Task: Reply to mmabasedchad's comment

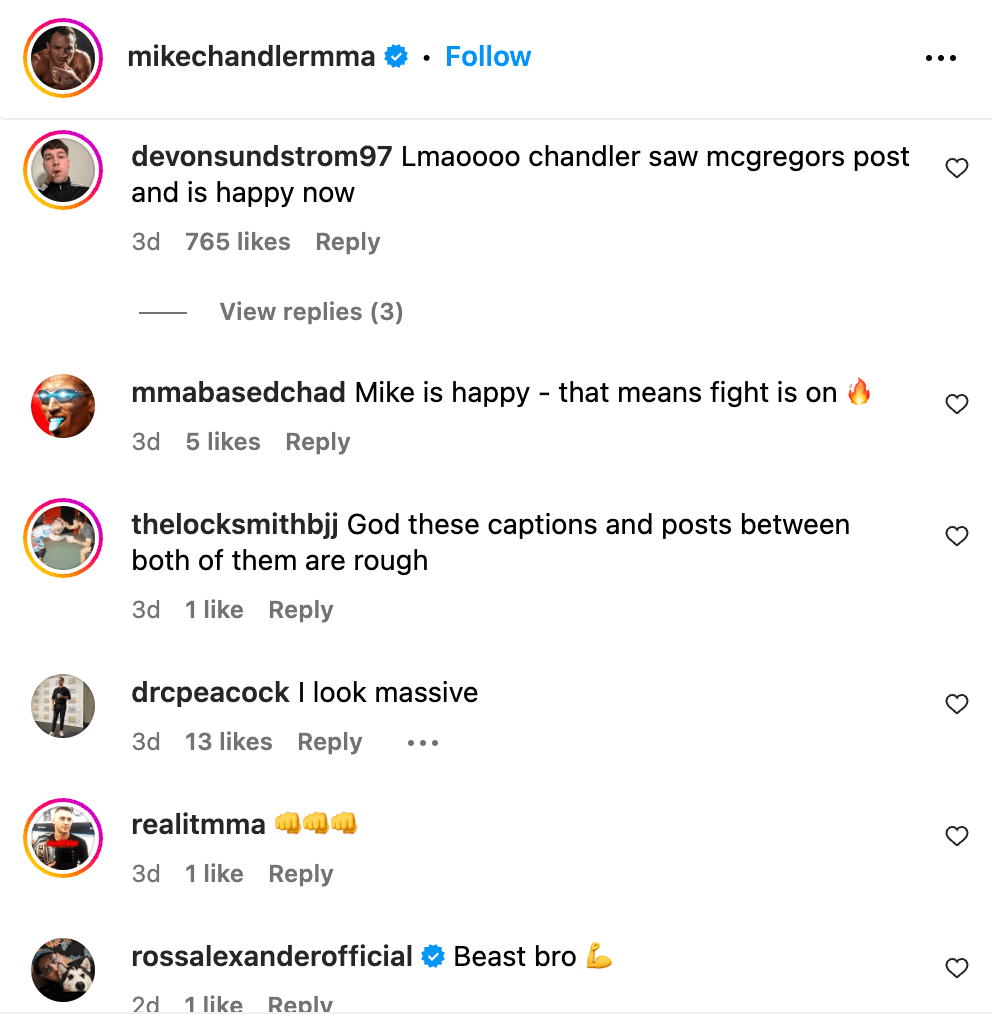Action: (318, 442)
